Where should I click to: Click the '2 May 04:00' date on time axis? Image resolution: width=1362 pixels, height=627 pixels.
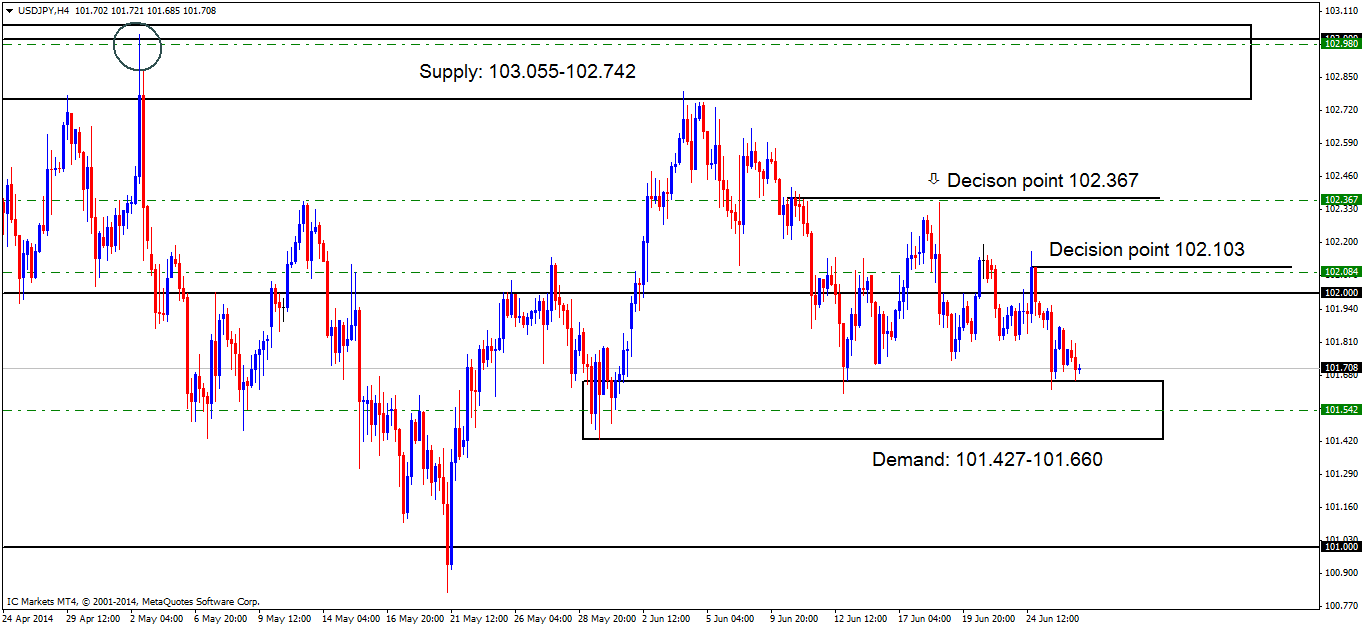coord(158,619)
